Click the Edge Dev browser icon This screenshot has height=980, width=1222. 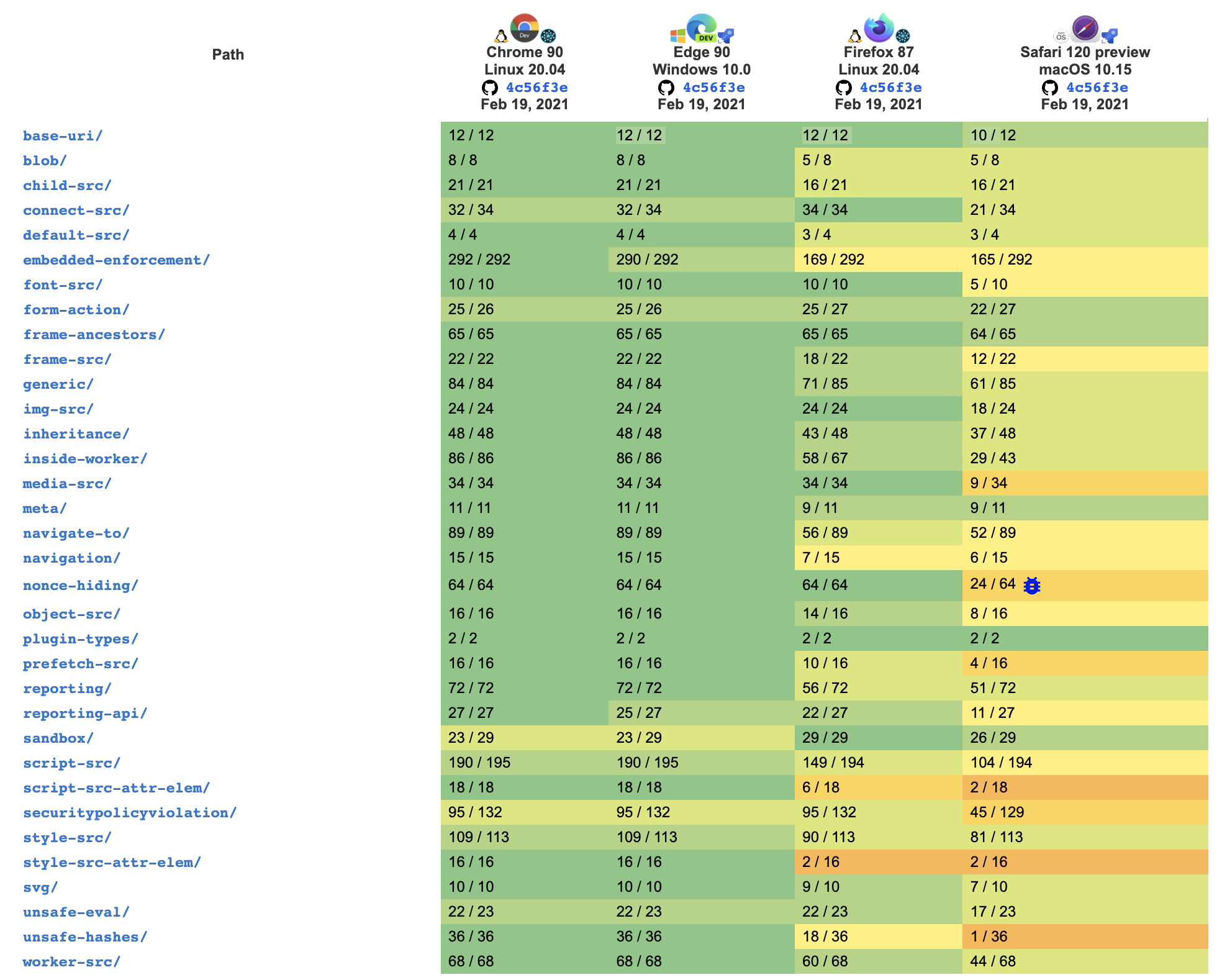[702, 28]
